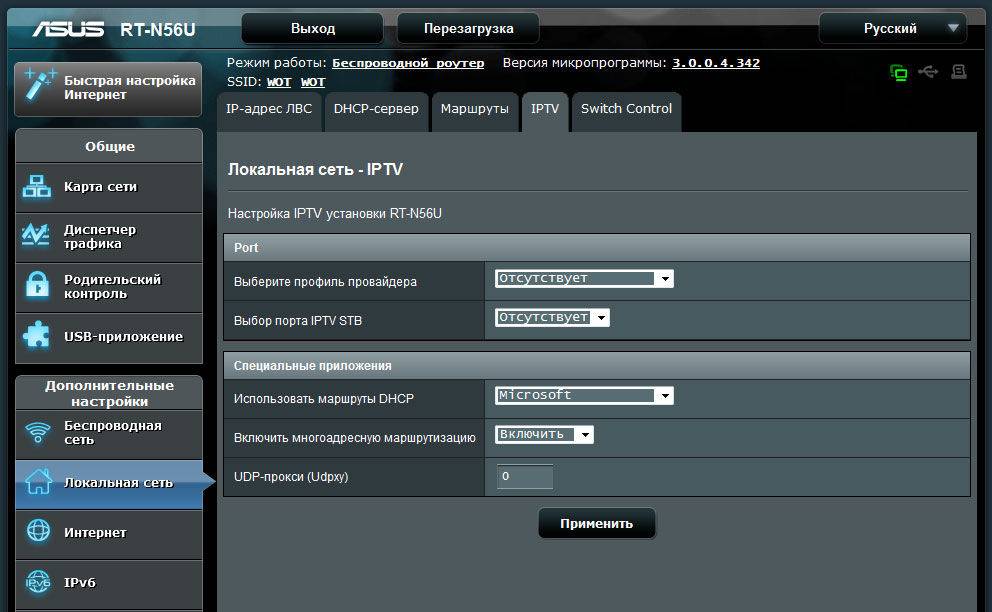Viewport: 992px width, 612px height.
Task: Click the Quick Internet Setup wand icon
Action: 38,87
